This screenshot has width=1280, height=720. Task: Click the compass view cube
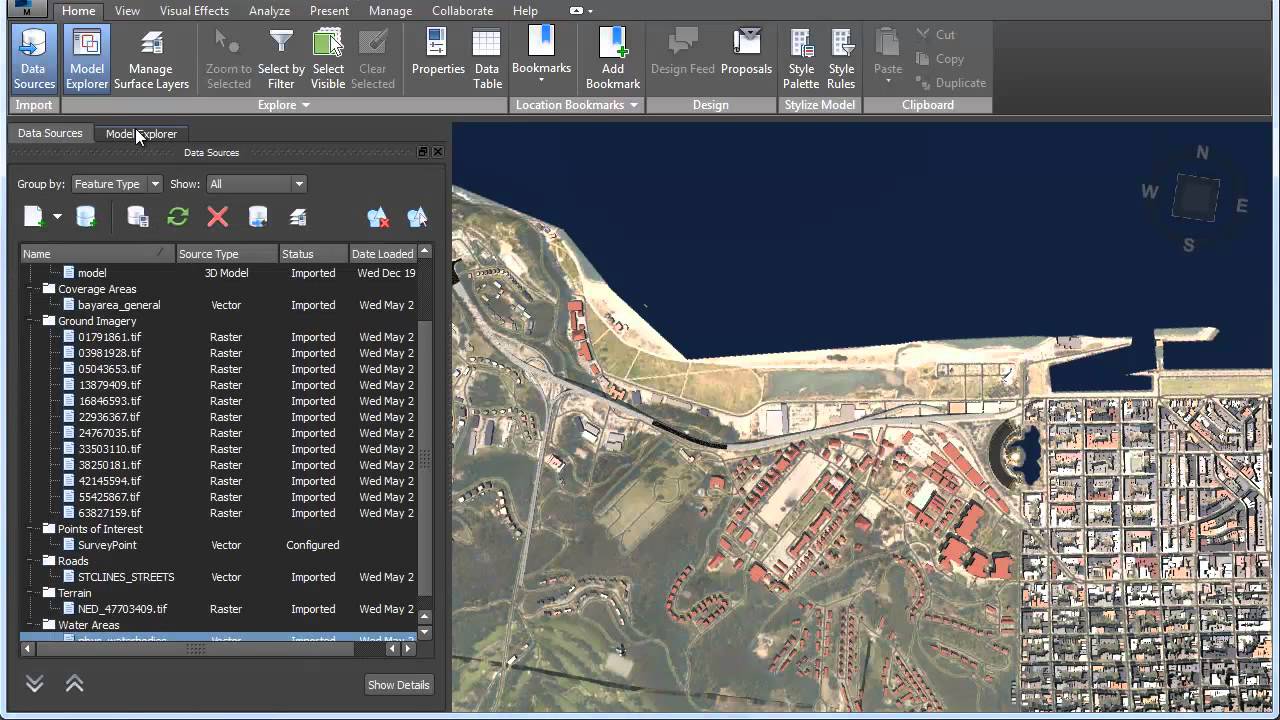click(x=1195, y=198)
